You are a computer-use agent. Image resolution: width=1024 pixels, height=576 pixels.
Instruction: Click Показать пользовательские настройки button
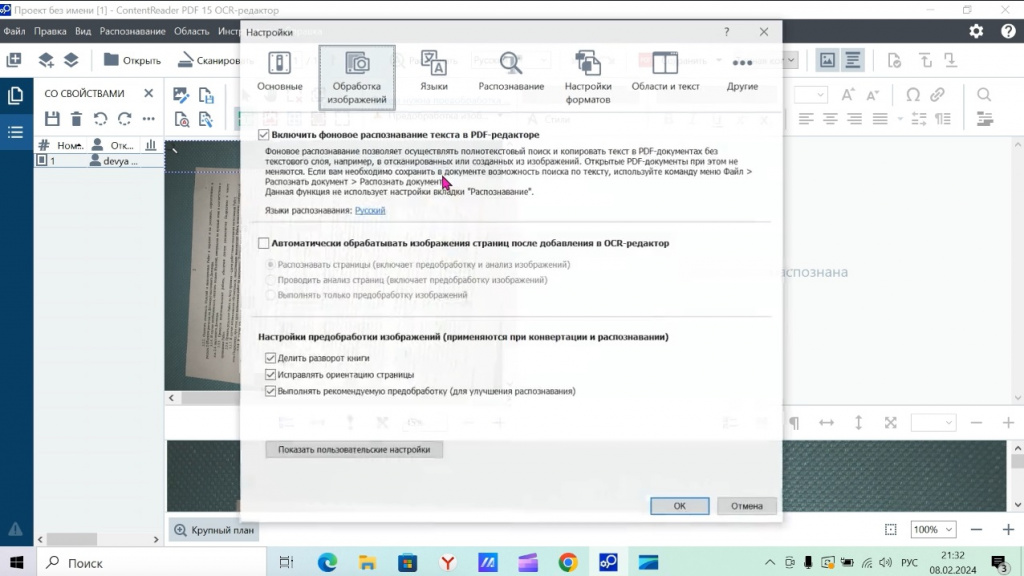click(x=354, y=449)
